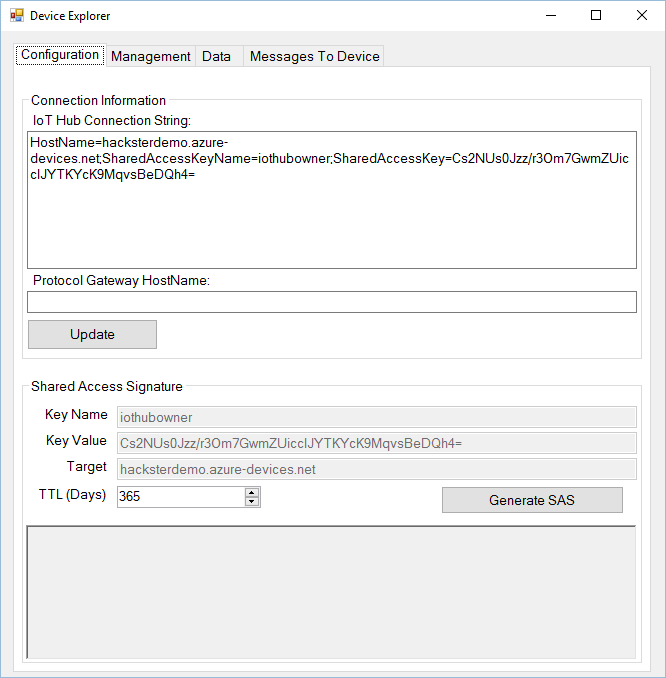Screen dimensions: 666x678
Task: Minimize the Device Explorer window
Action: (x=551, y=16)
